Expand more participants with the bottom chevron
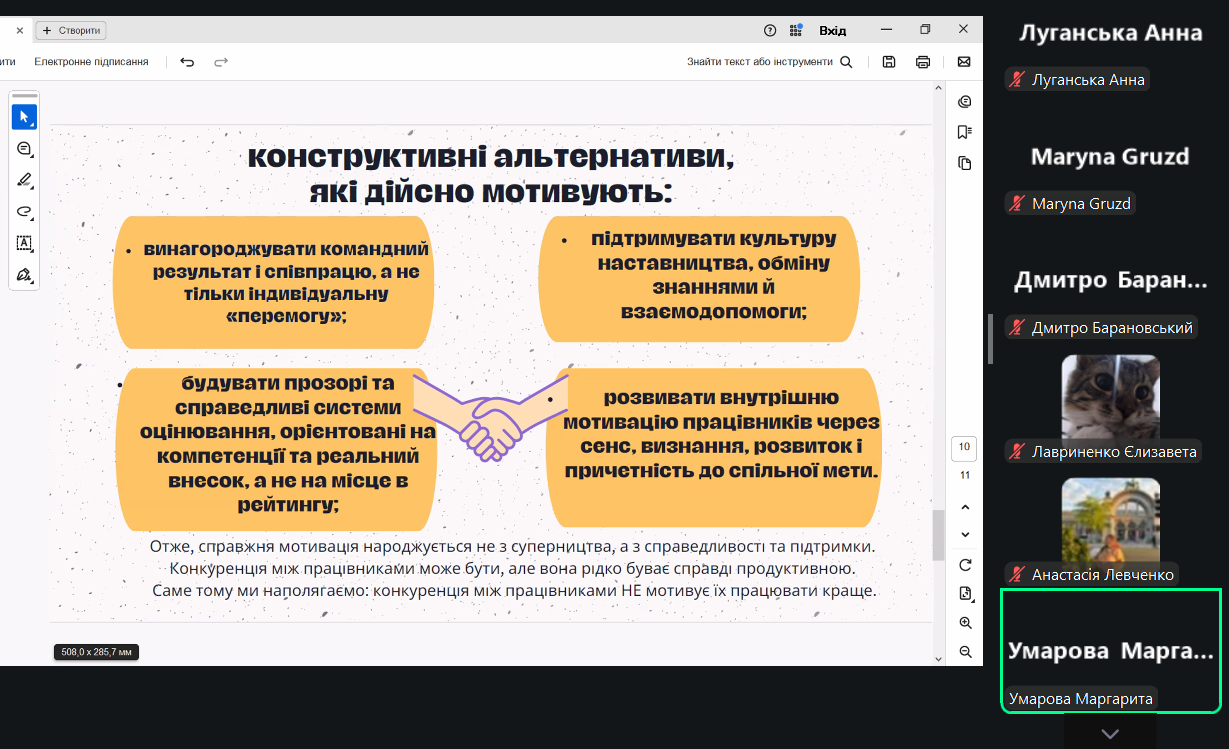1229x749 pixels. click(1109, 734)
